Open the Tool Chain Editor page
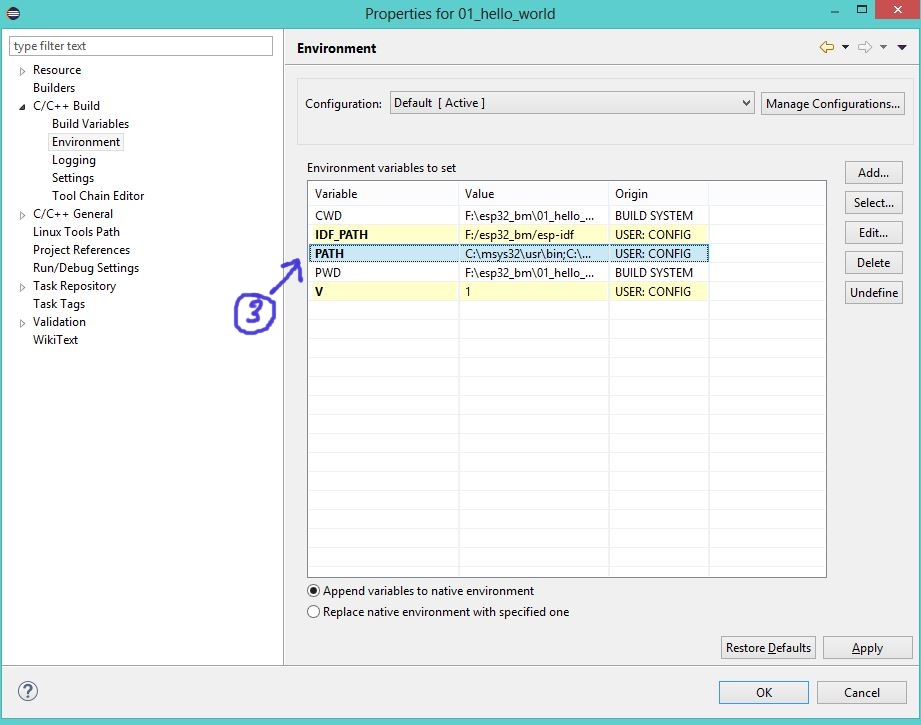This screenshot has width=921, height=725. [x=98, y=196]
